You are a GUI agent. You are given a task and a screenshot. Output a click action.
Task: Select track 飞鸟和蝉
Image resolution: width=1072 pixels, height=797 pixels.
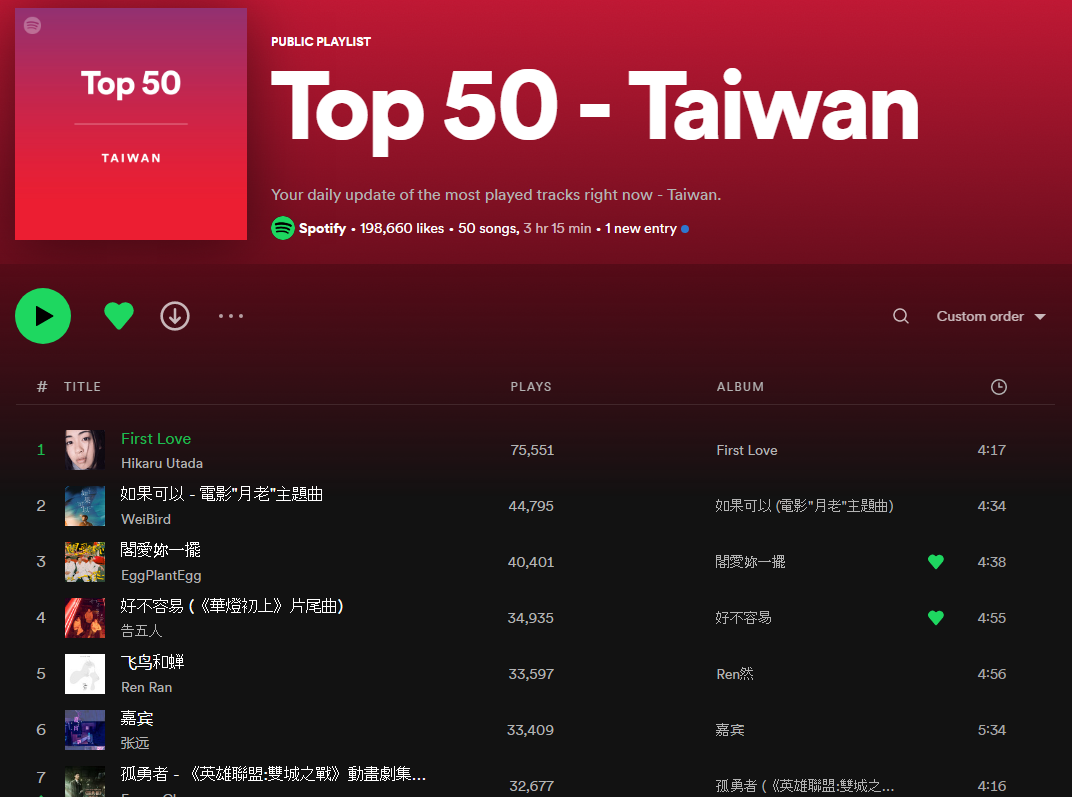[152, 662]
